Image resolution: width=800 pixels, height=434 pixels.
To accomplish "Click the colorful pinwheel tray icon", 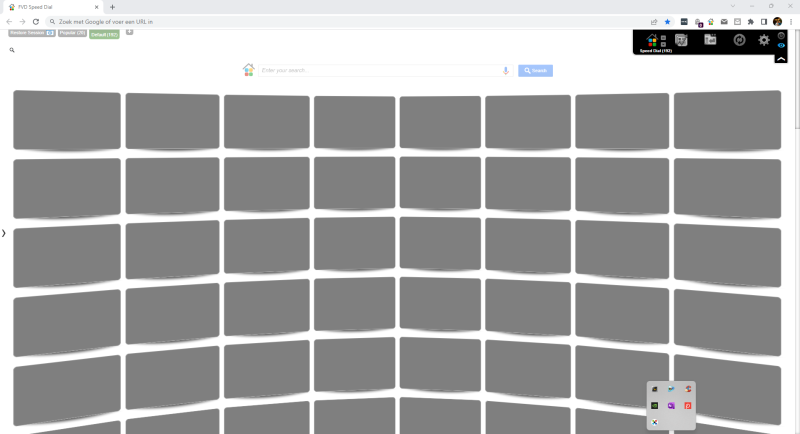I will pos(655,422).
